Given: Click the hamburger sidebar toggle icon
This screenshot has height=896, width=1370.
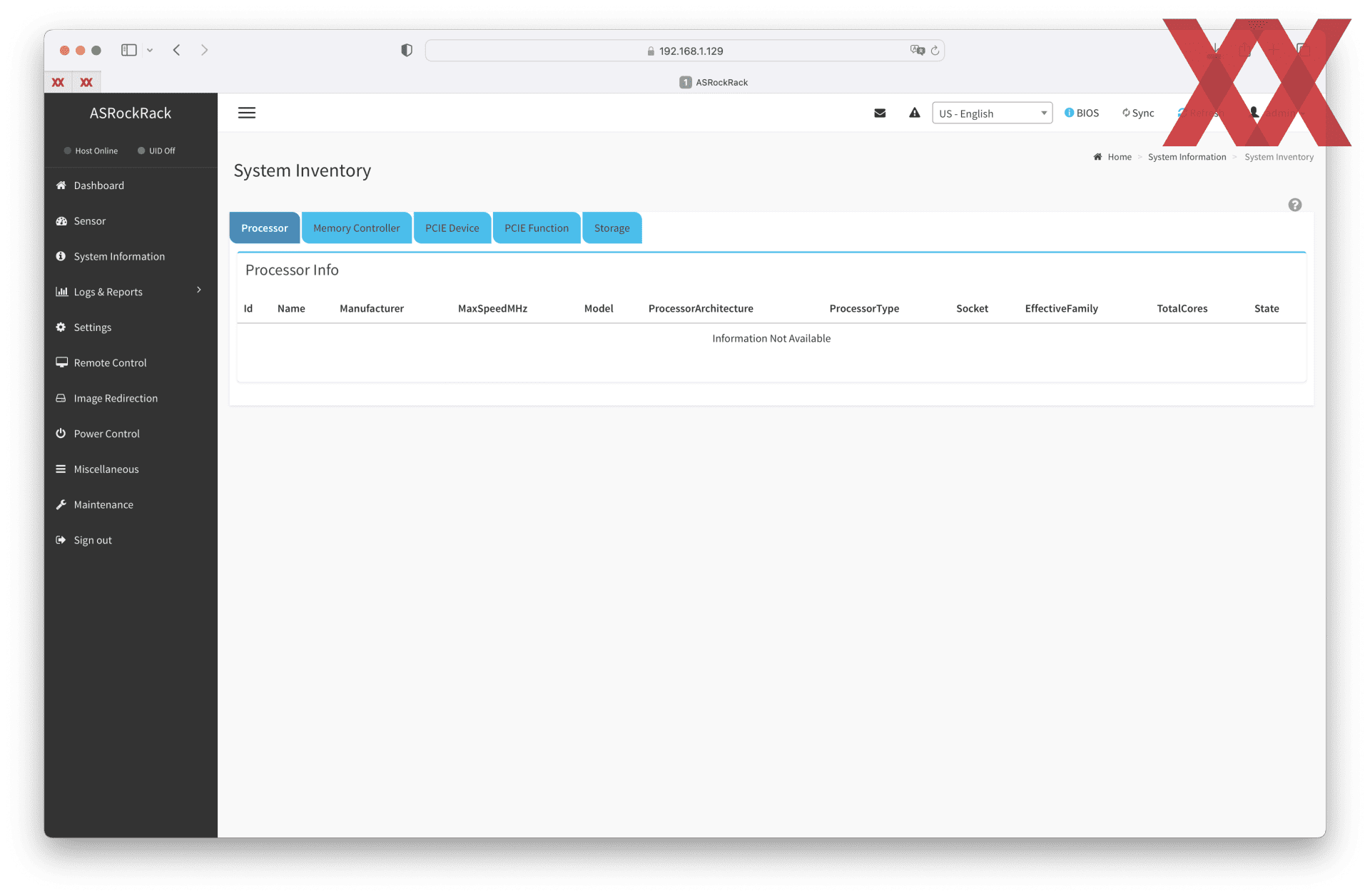Looking at the screenshot, I should [x=247, y=113].
